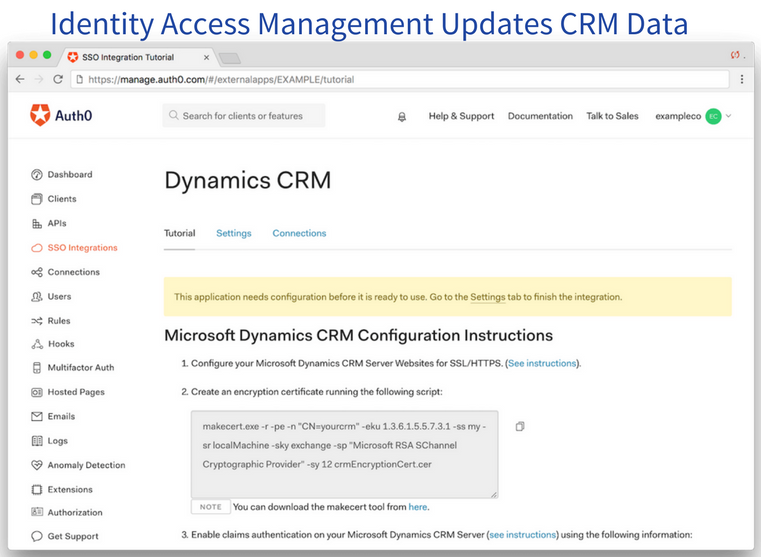Click the Logs book icon in sidebar
This screenshot has height=557, width=761.
[x=37, y=441]
